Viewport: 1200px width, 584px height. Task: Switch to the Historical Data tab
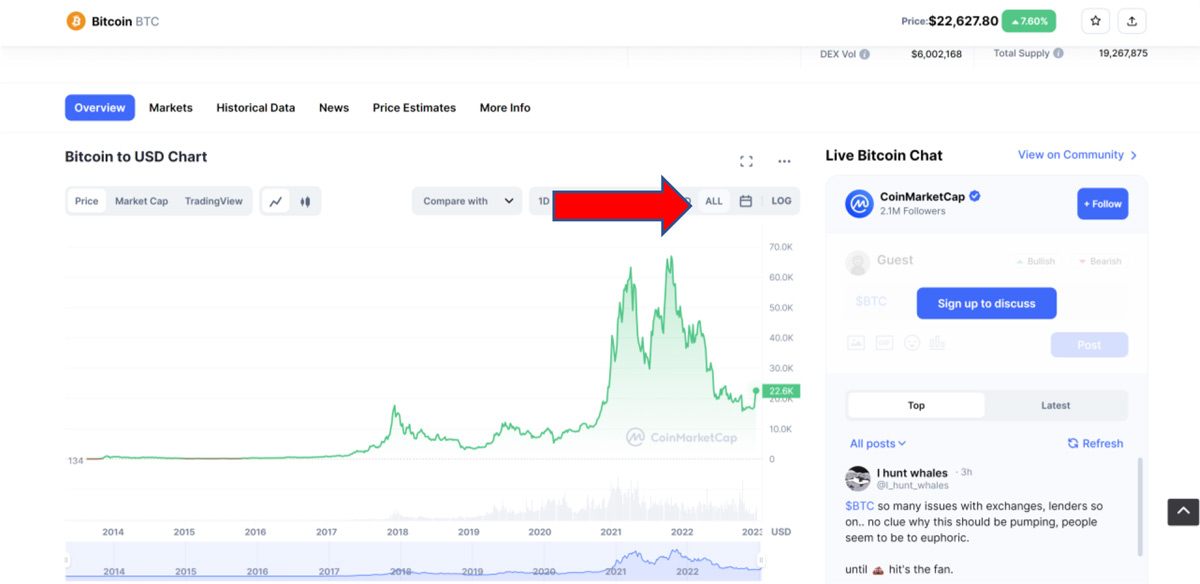255,108
